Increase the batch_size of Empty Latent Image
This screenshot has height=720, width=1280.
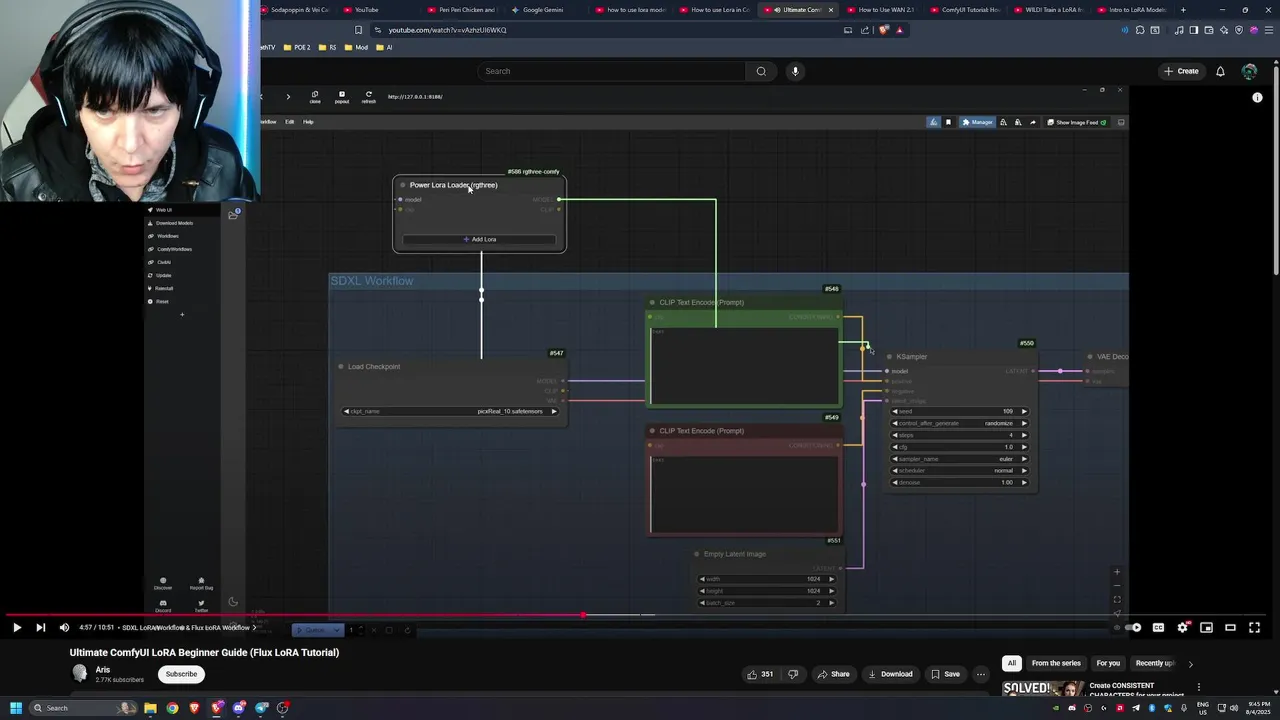pos(831,603)
